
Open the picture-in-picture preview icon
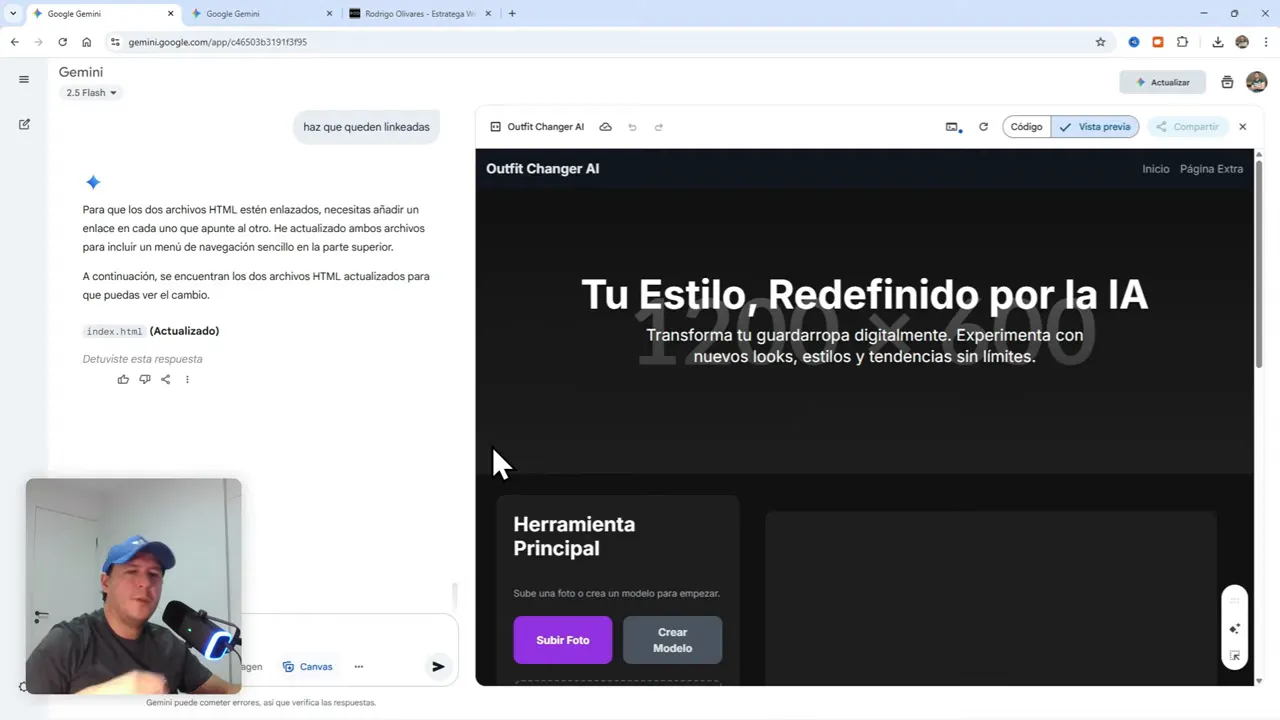[951, 127]
